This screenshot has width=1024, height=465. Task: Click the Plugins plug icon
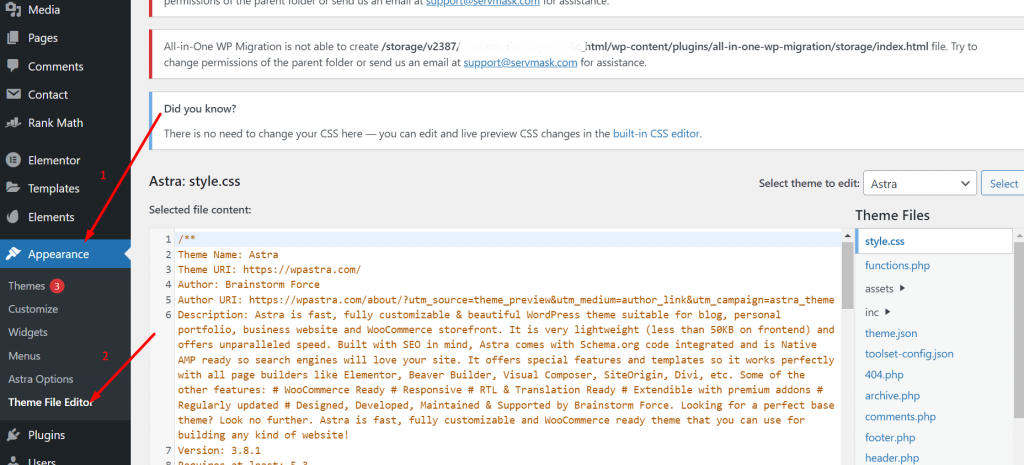[x=13, y=435]
